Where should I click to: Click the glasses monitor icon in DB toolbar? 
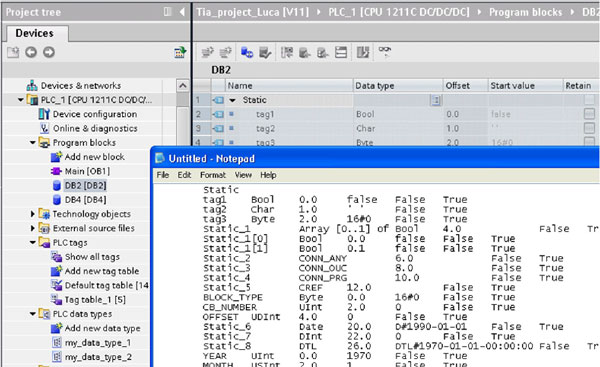click(385, 51)
